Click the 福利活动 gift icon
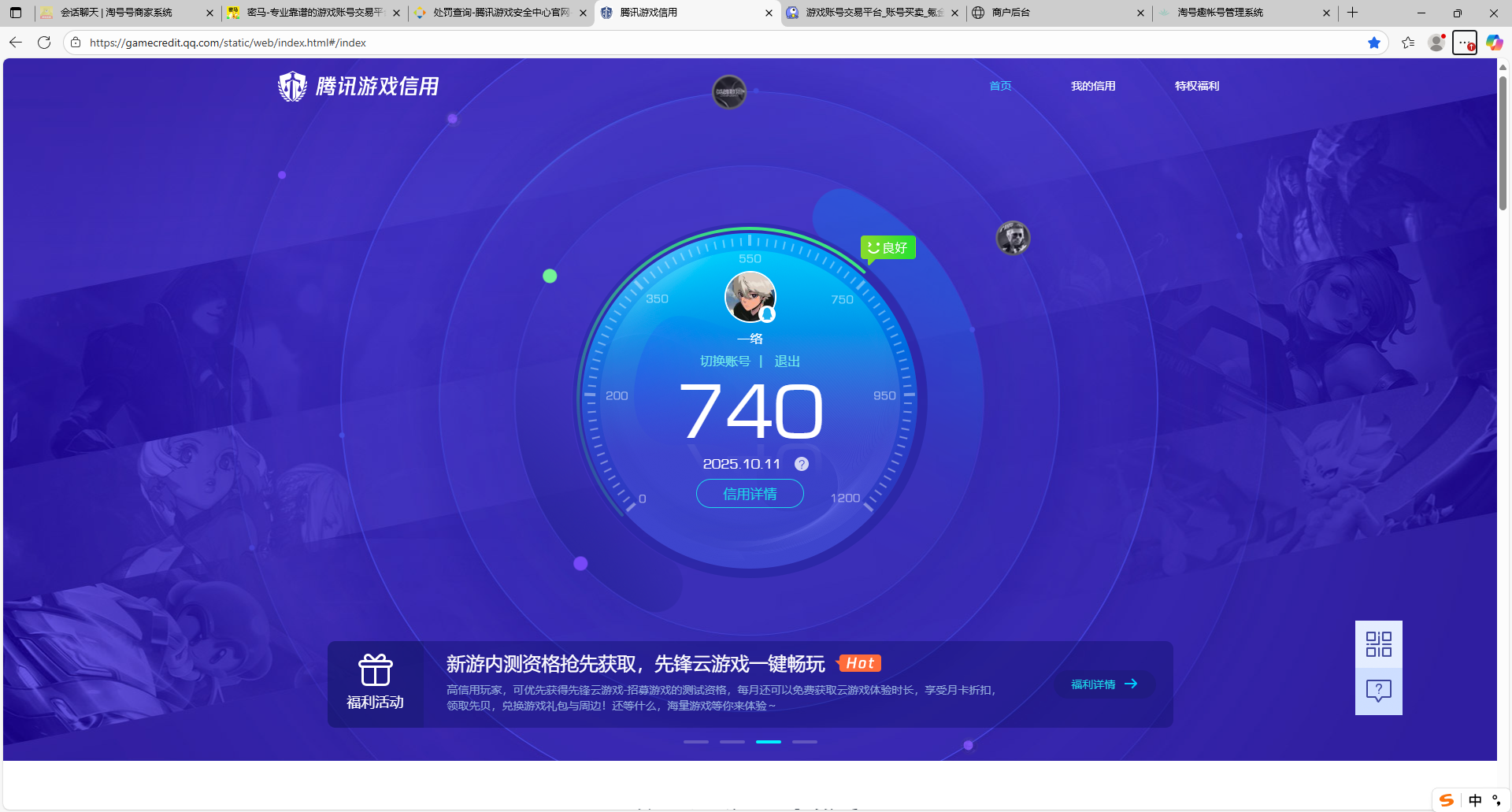Image resolution: width=1512 pixels, height=812 pixels. pos(376,671)
